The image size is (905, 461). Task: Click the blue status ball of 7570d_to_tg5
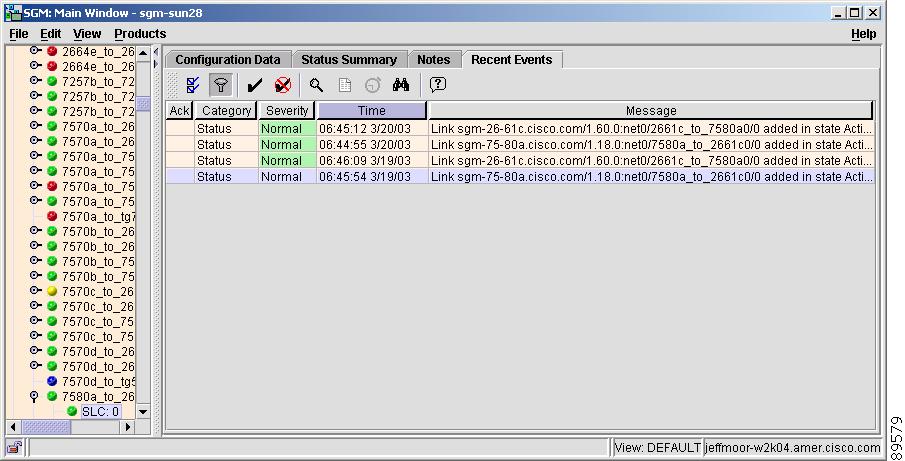pos(52,381)
